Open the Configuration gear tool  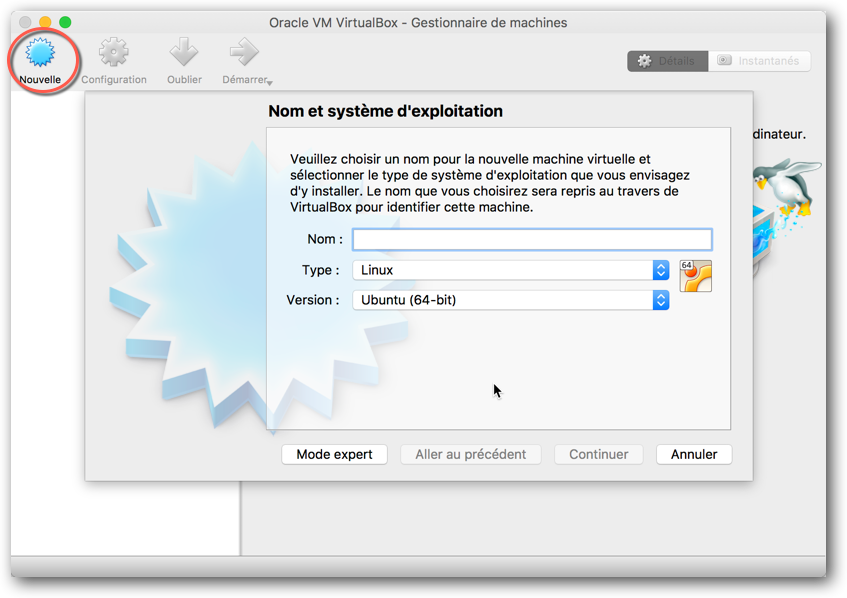(113, 52)
